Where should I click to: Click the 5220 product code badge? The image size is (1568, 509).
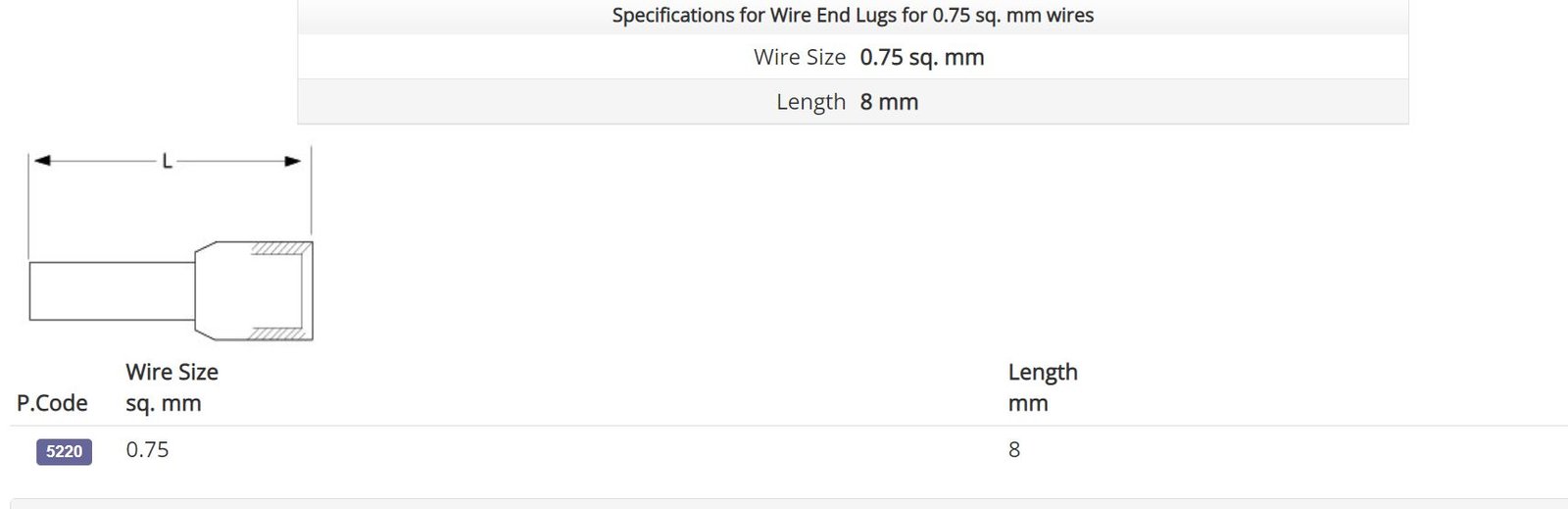(x=64, y=451)
